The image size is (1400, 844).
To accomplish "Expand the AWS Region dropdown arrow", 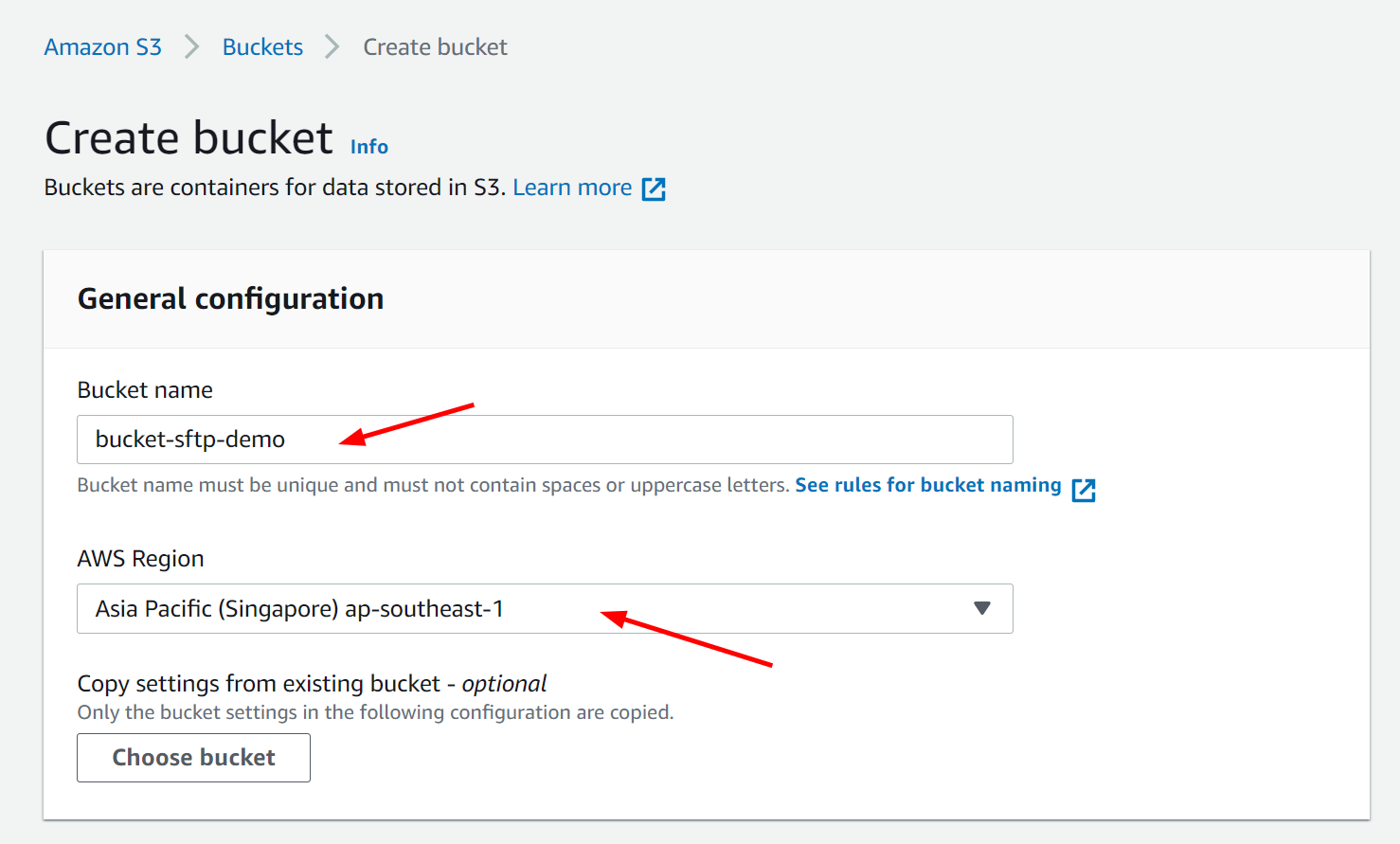I will (x=982, y=608).
